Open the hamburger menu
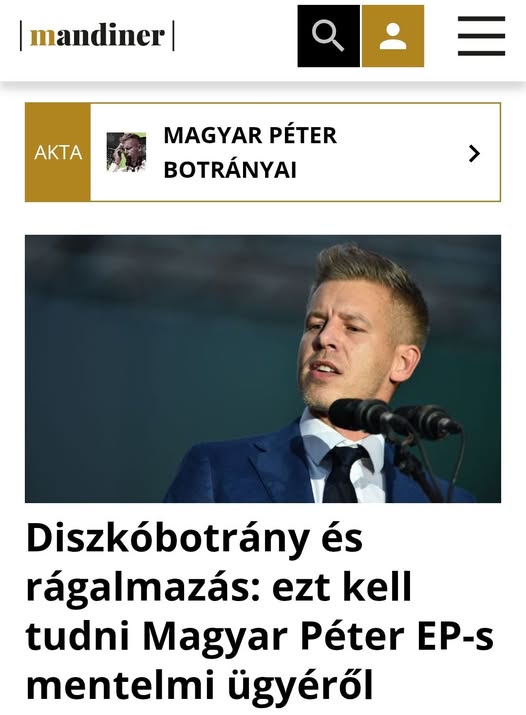Screen dimensions: 526x715 click(481, 36)
